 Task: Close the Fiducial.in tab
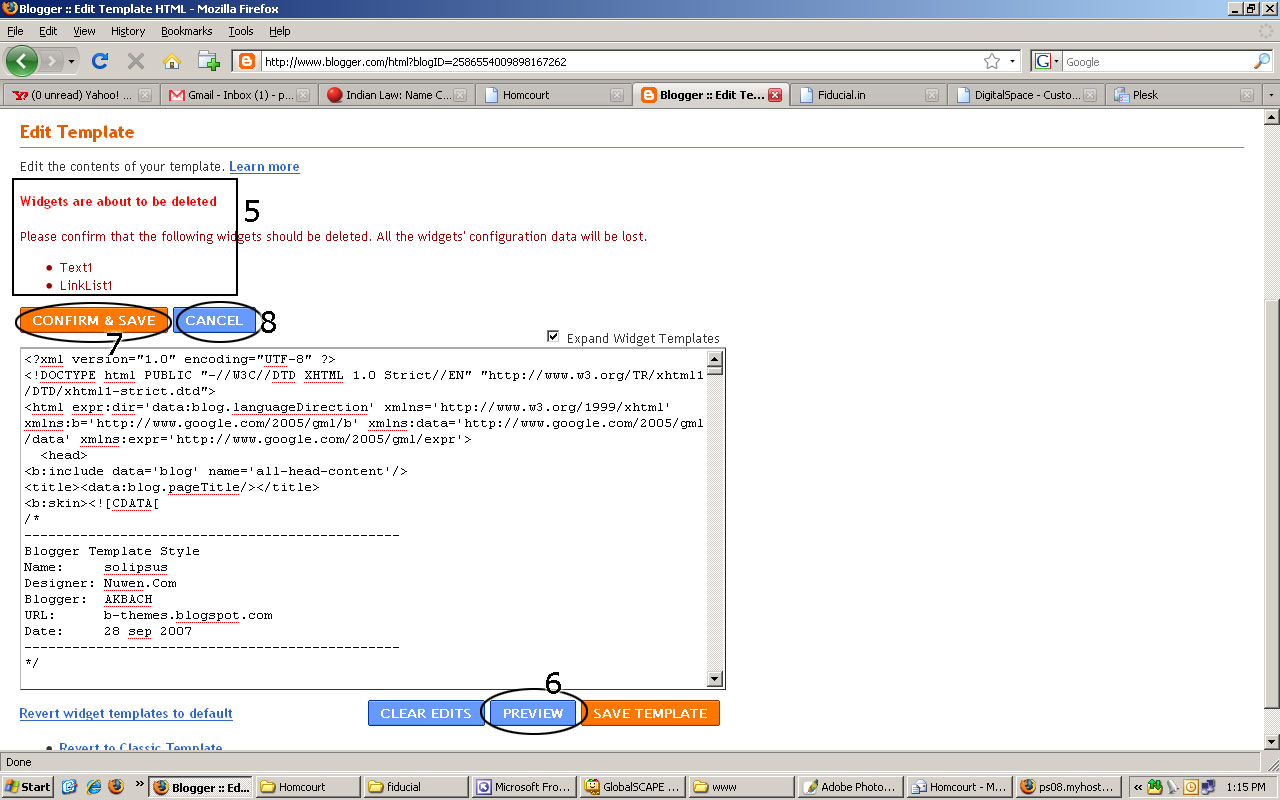coord(932,95)
